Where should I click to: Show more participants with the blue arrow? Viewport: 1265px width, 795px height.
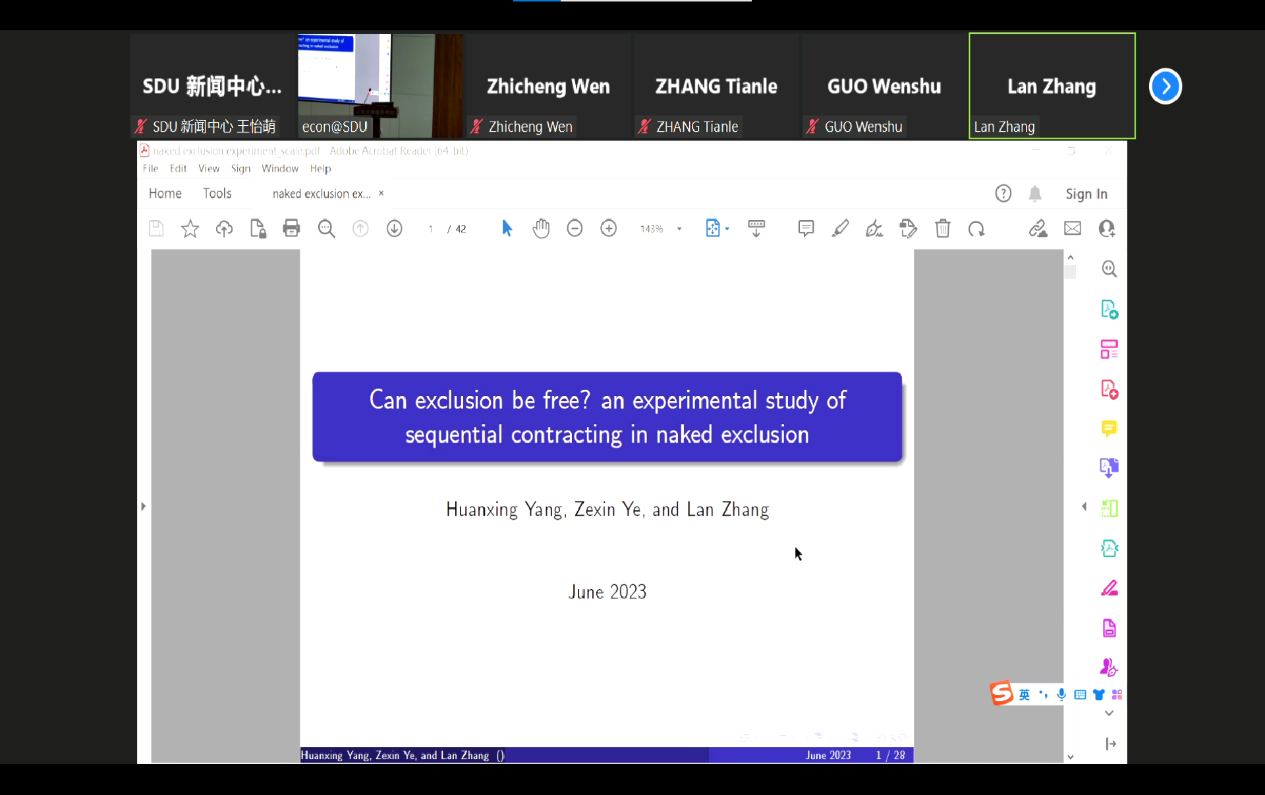pos(1165,86)
